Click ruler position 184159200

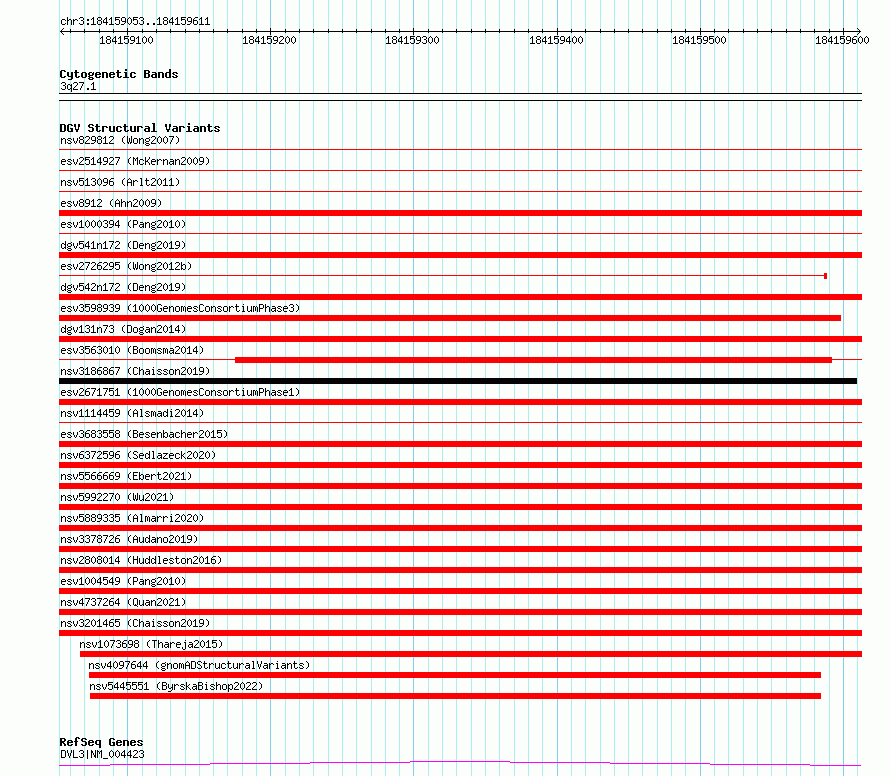pyautogui.click(x=269, y=40)
